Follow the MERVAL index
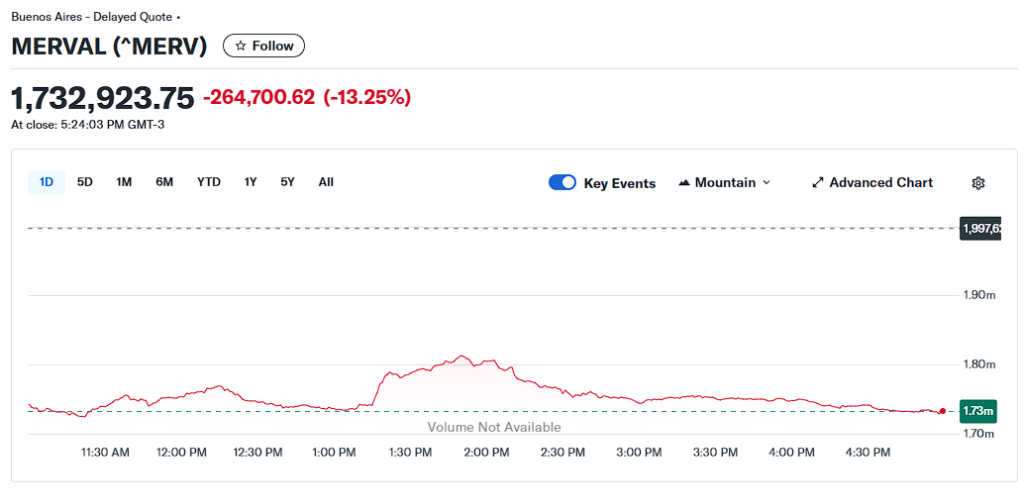The width and height of the screenshot is (1024, 489). coord(264,46)
